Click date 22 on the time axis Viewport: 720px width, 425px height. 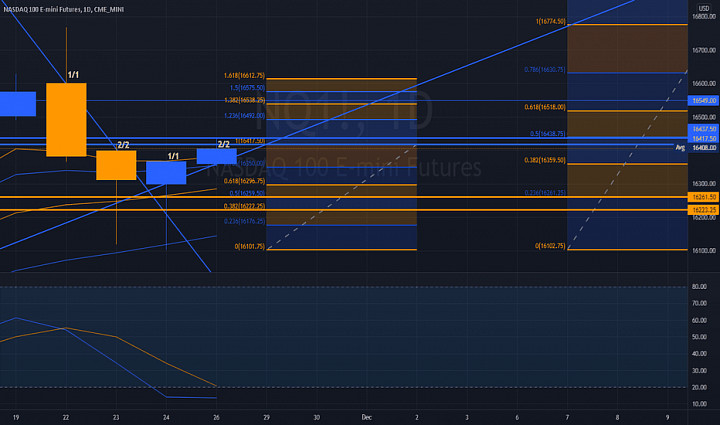coord(66,417)
